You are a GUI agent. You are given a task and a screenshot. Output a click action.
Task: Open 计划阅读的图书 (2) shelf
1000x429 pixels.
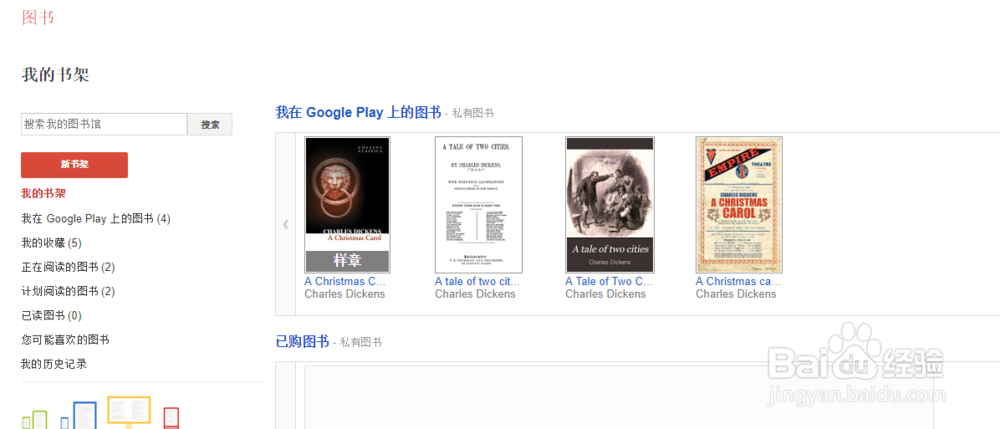click(68, 291)
